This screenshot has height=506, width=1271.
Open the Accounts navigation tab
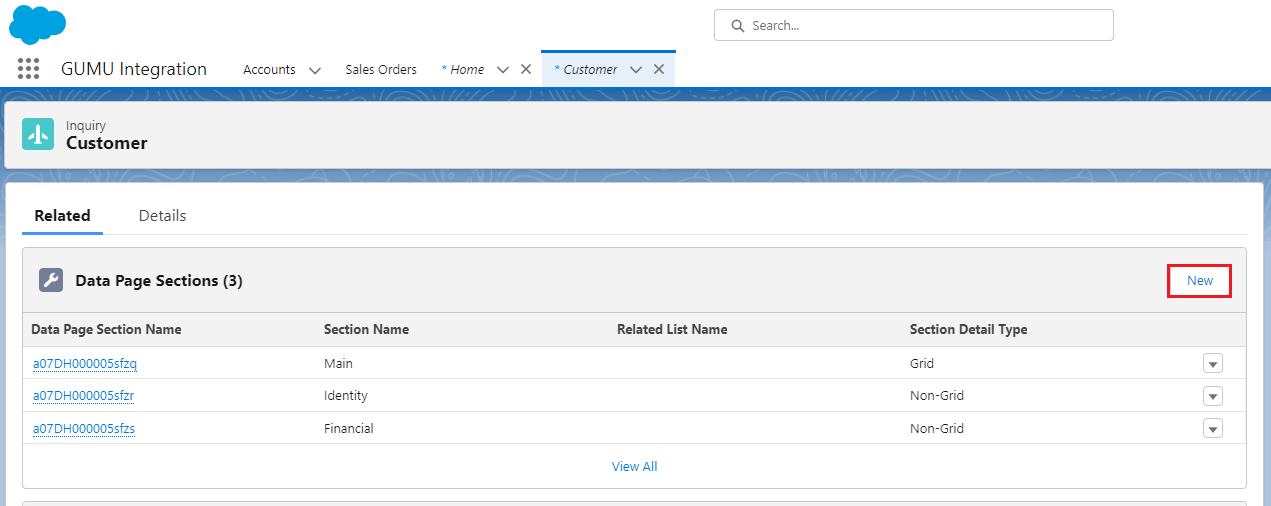(x=269, y=69)
